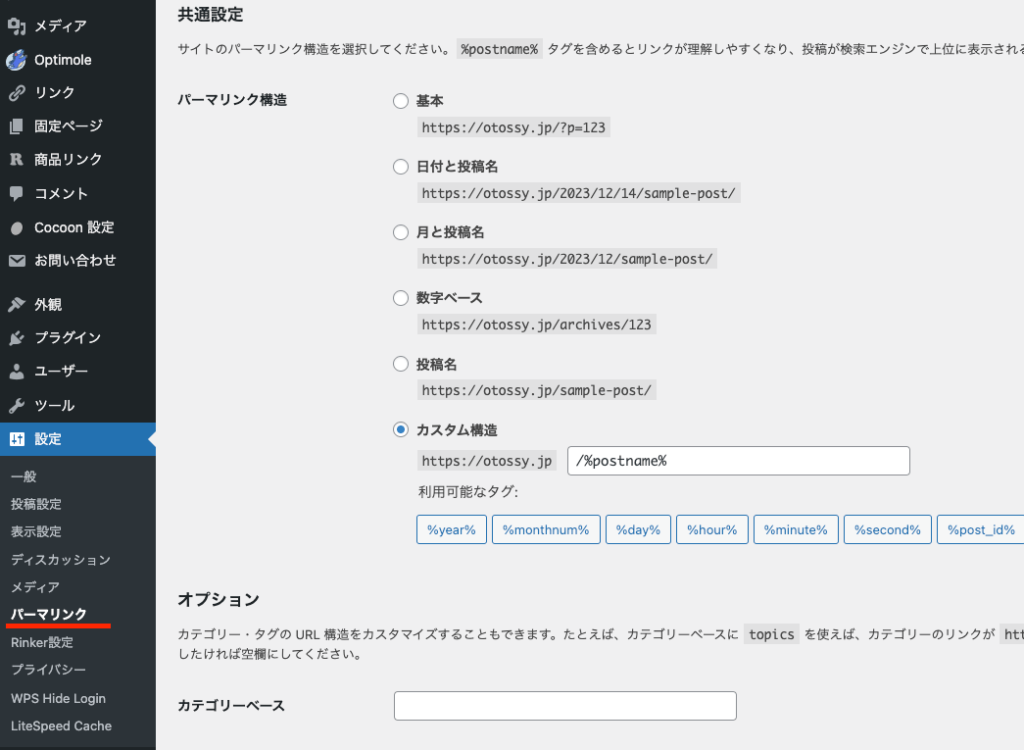The width and height of the screenshot is (1024, 750).
Task: Open the WPS Hide Login settings
Action: [58, 698]
